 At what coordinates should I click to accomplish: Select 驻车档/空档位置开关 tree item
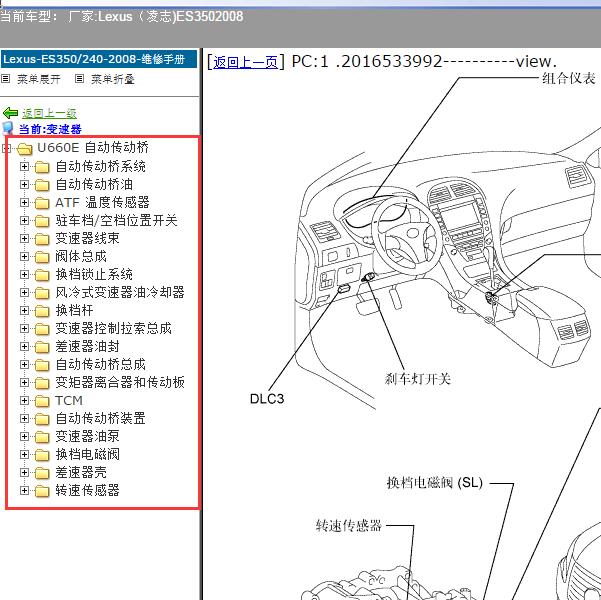(116, 221)
